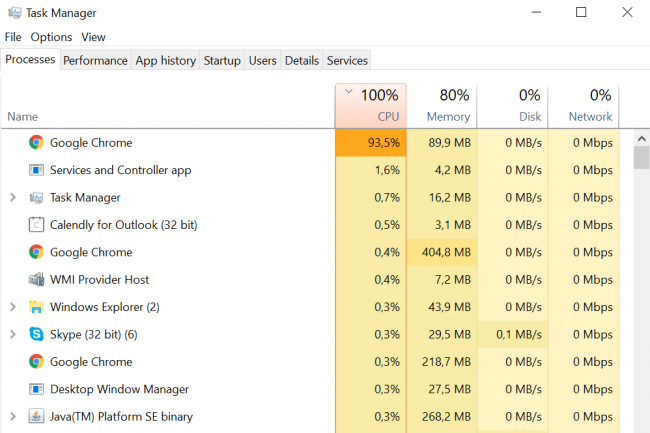Select the Calendly for Outlook (32 bit) row
Screen dimensions: 650x433
[310, 225]
